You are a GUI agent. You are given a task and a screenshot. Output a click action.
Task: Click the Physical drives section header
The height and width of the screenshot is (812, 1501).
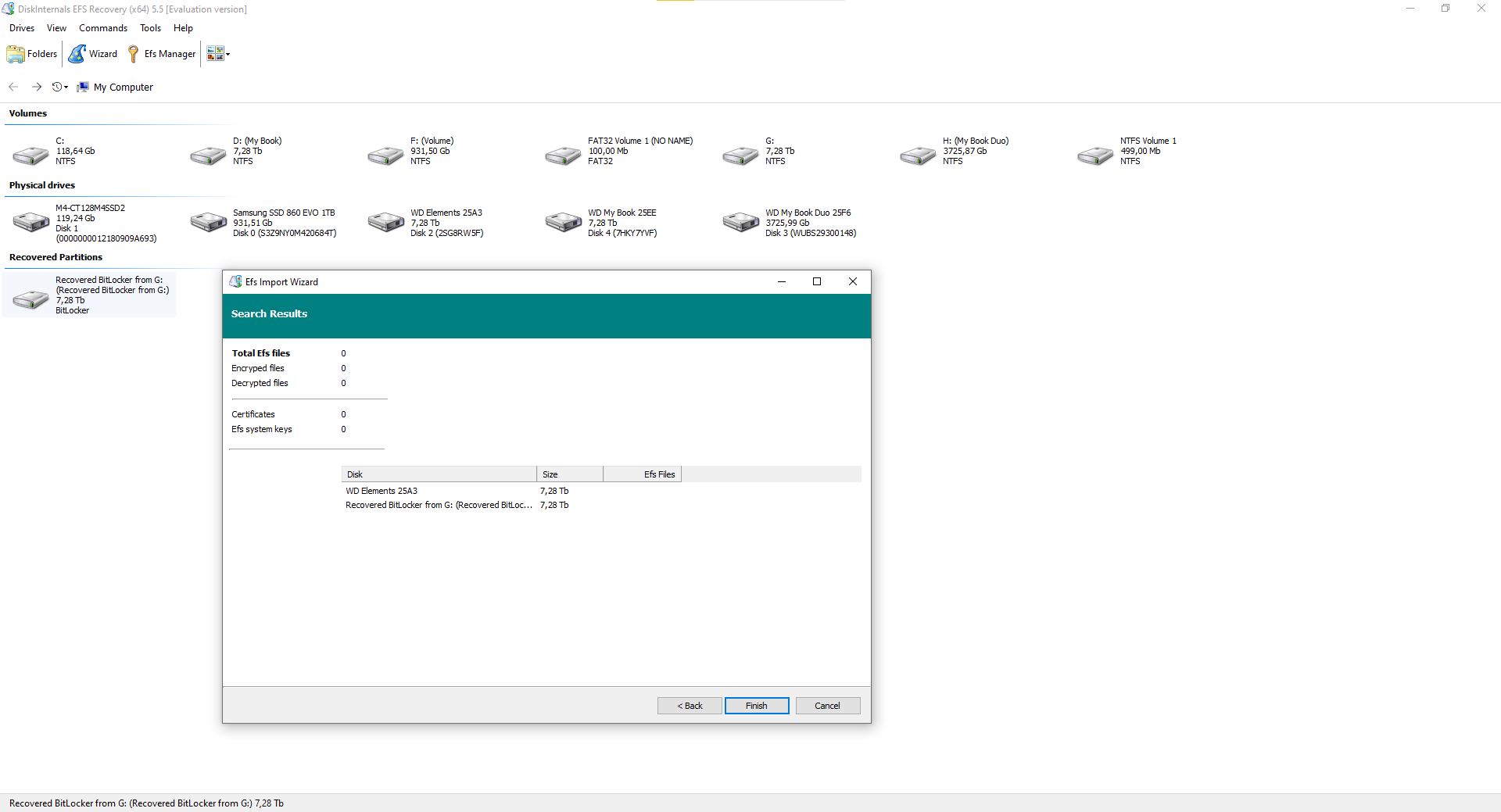[42, 185]
